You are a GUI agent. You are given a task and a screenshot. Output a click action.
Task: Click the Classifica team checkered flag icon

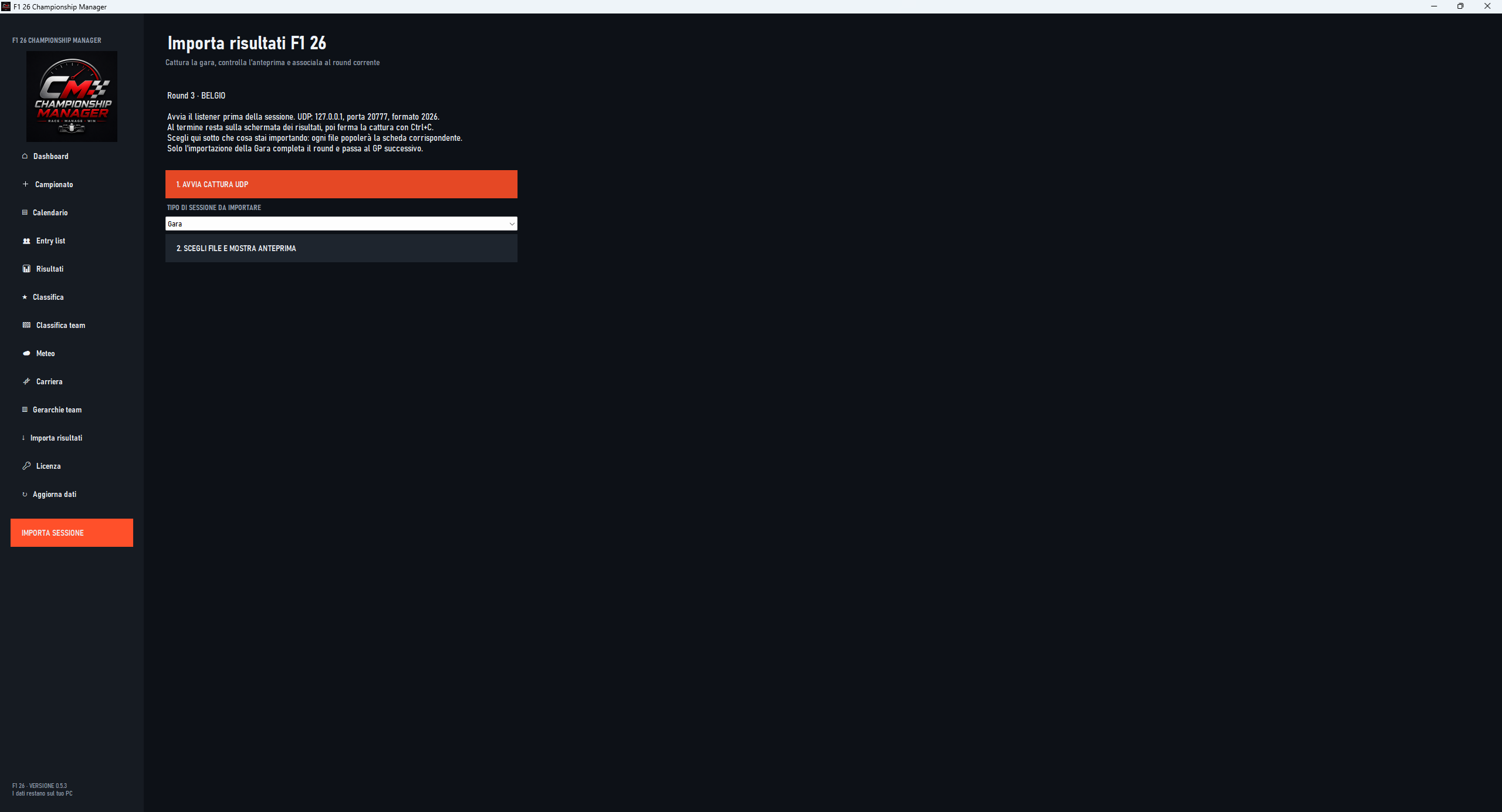pyautogui.click(x=26, y=325)
